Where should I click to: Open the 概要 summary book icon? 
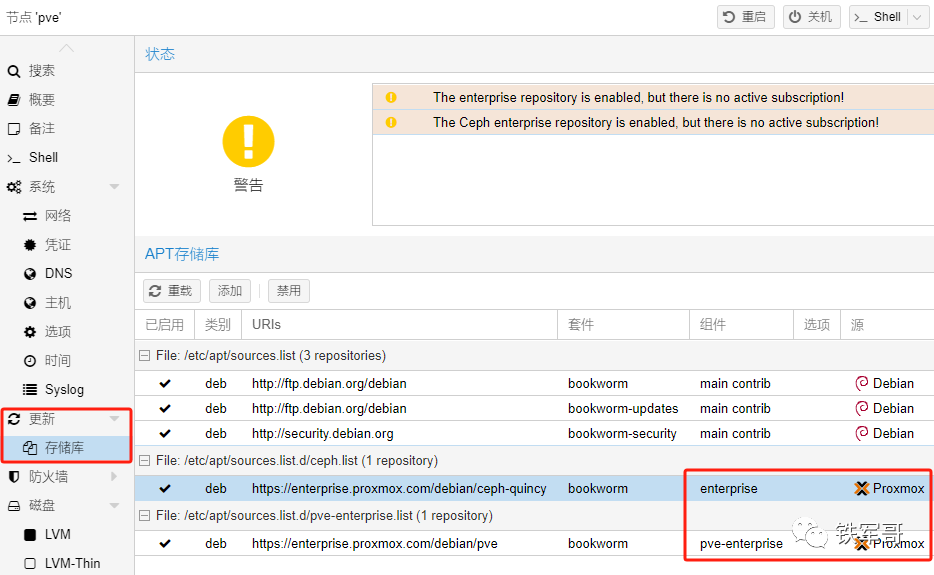[x=14, y=100]
